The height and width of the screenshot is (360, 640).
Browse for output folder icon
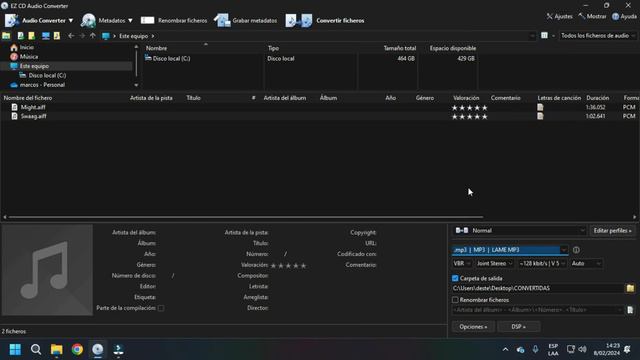pyautogui.click(x=630, y=288)
